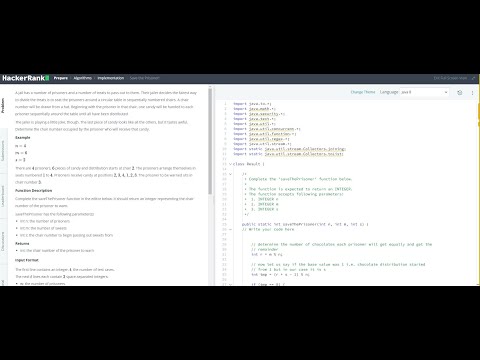Click Exit Full Screen View

tap(450, 78)
